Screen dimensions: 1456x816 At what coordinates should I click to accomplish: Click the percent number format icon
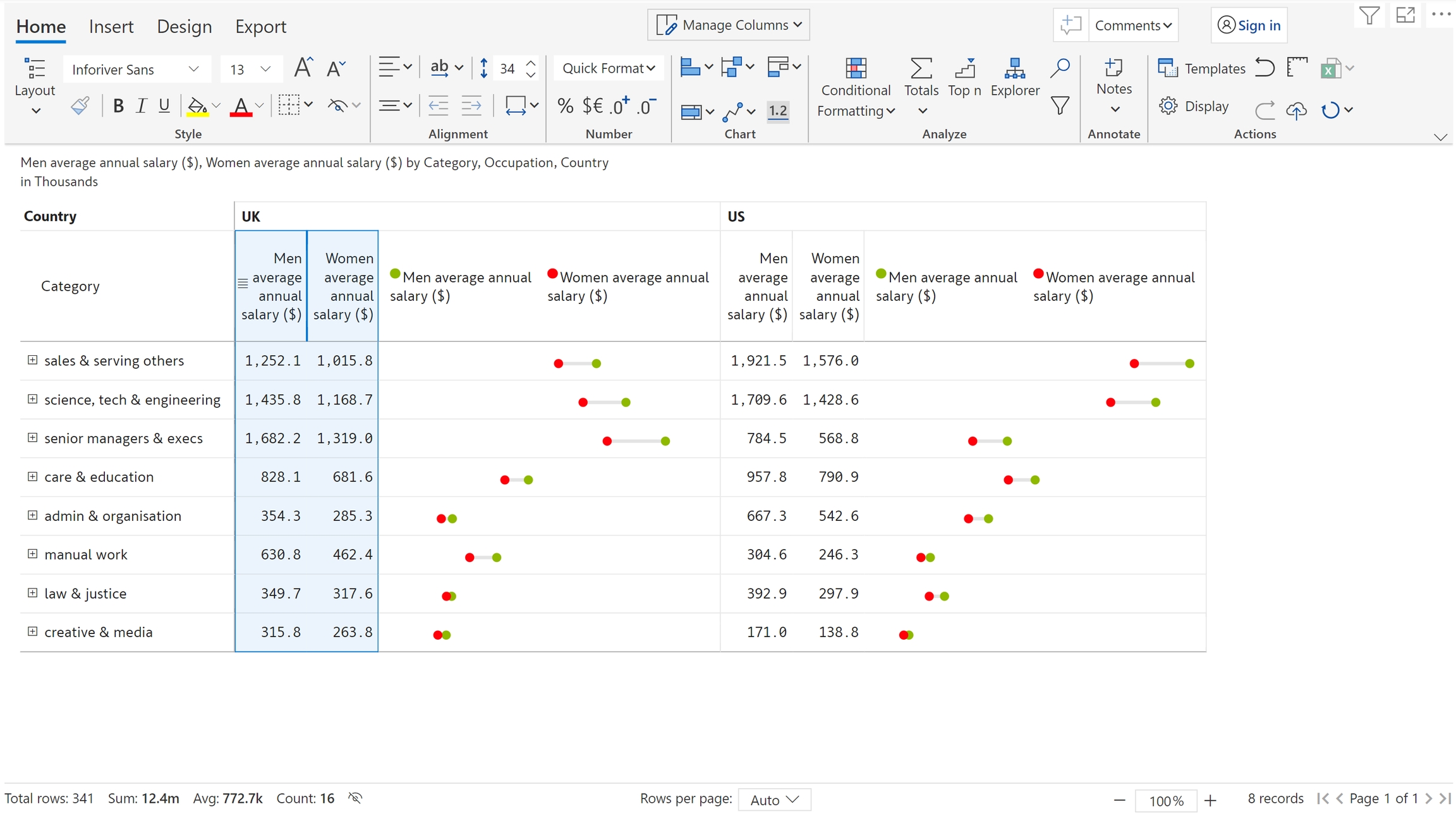(x=565, y=106)
